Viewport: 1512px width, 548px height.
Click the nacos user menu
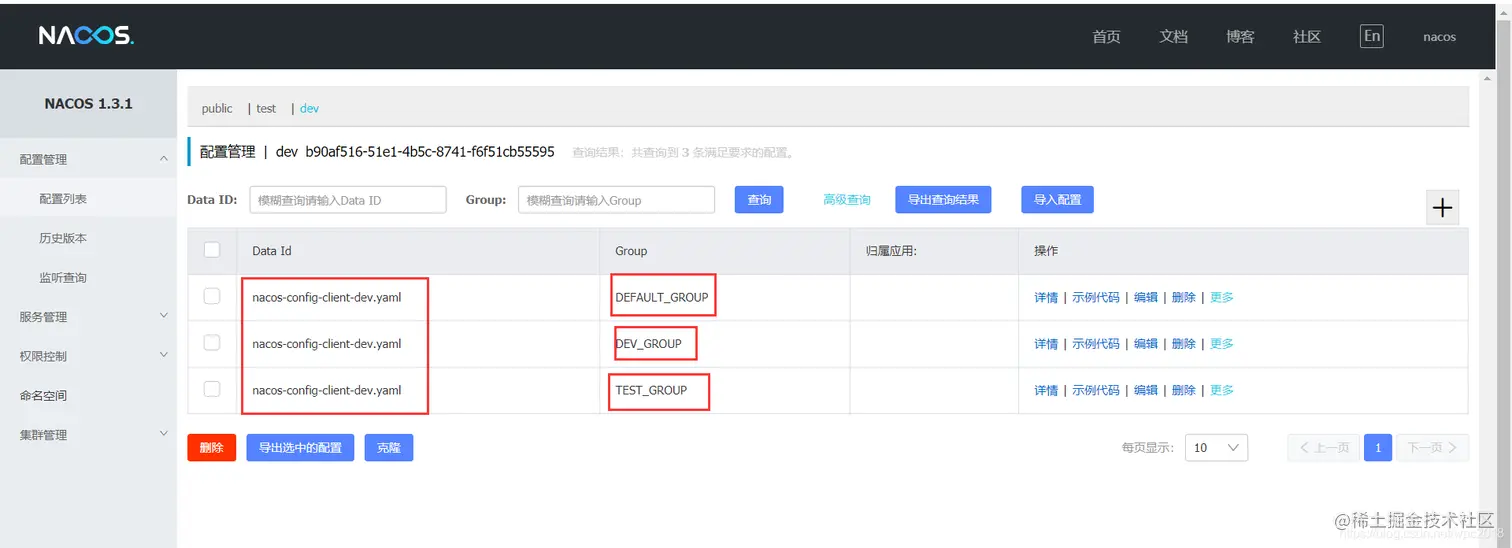1439,37
